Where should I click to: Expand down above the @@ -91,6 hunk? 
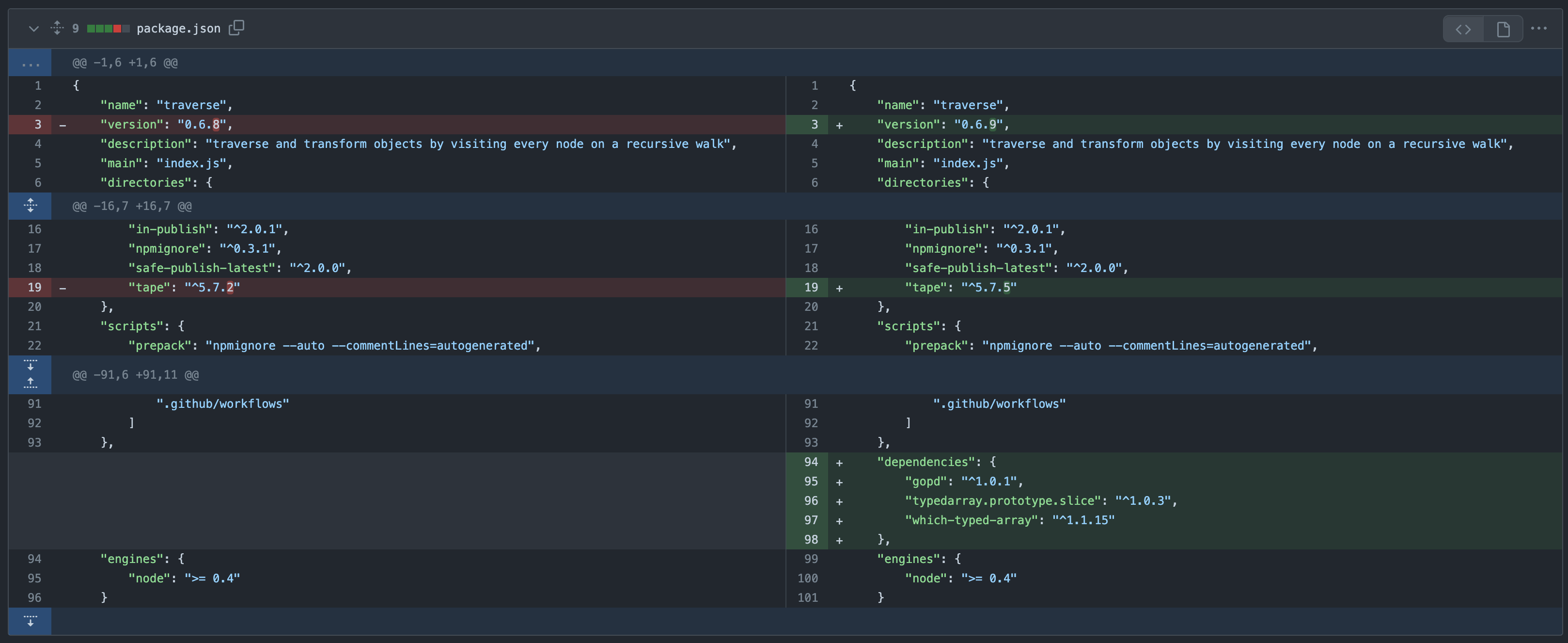click(x=30, y=365)
